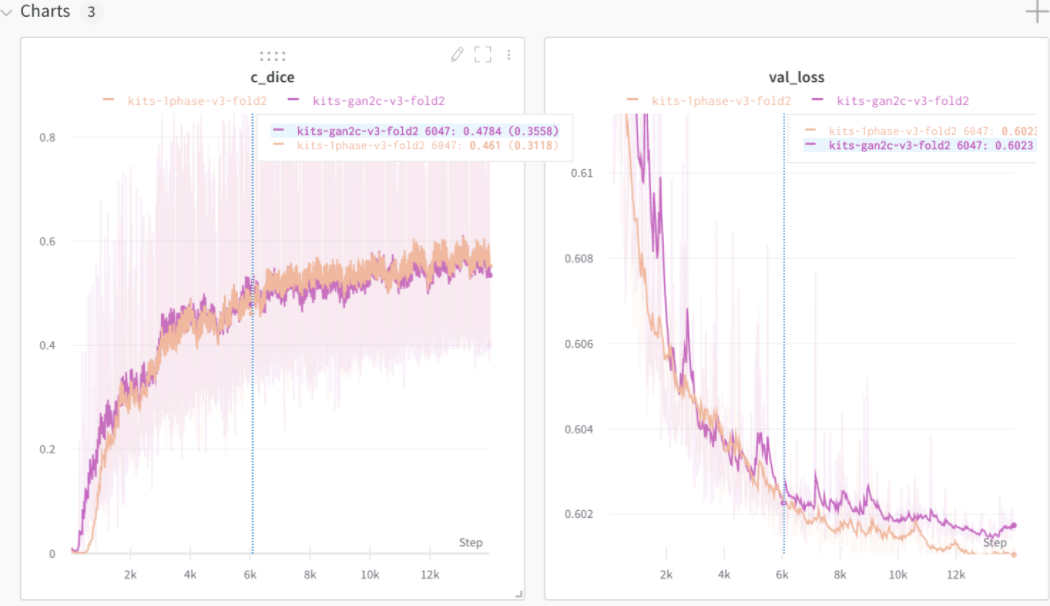1050x606 pixels.
Task: Click the 10k tick on val_loss axis
Action: point(898,575)
